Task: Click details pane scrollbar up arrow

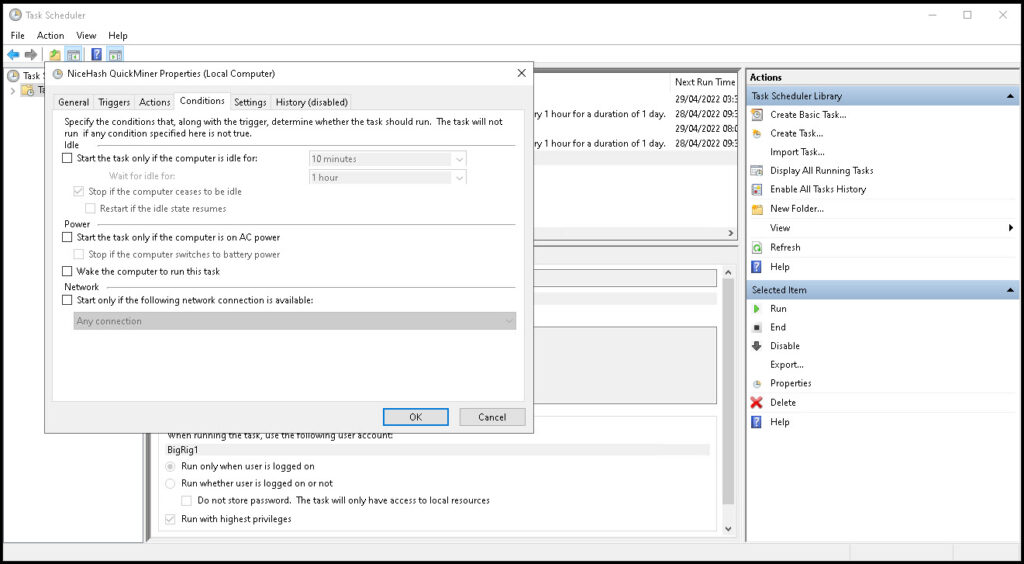Action: pyautogui.click(x=729, y=272)
